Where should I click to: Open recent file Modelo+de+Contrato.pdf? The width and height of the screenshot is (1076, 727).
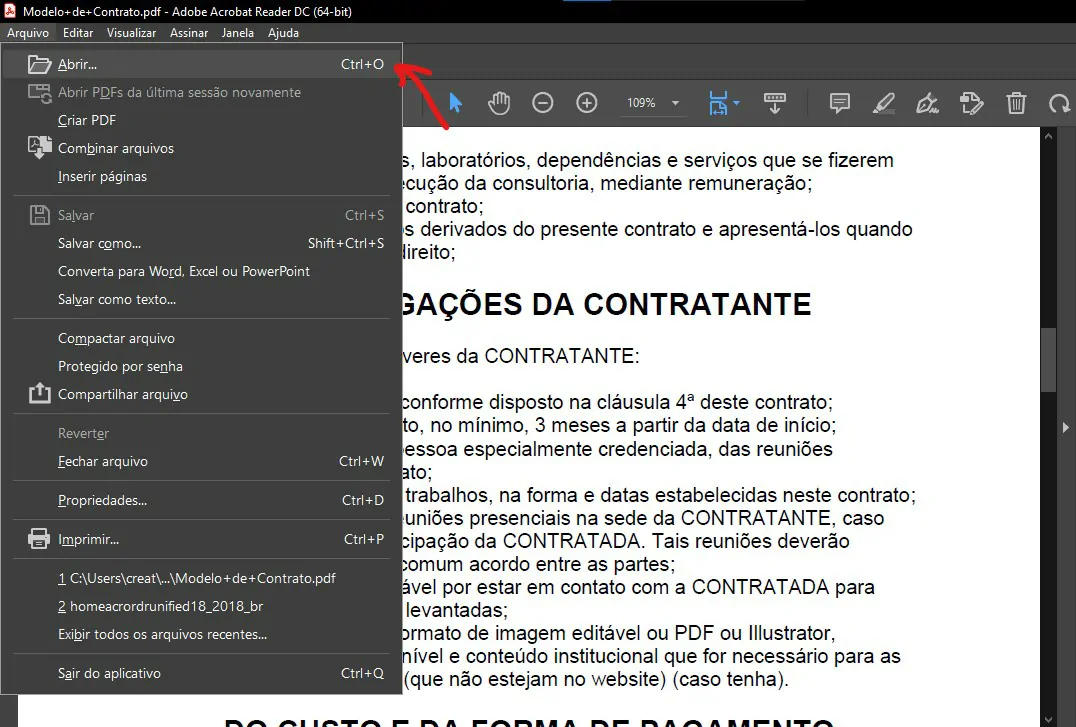coord(202,579)
